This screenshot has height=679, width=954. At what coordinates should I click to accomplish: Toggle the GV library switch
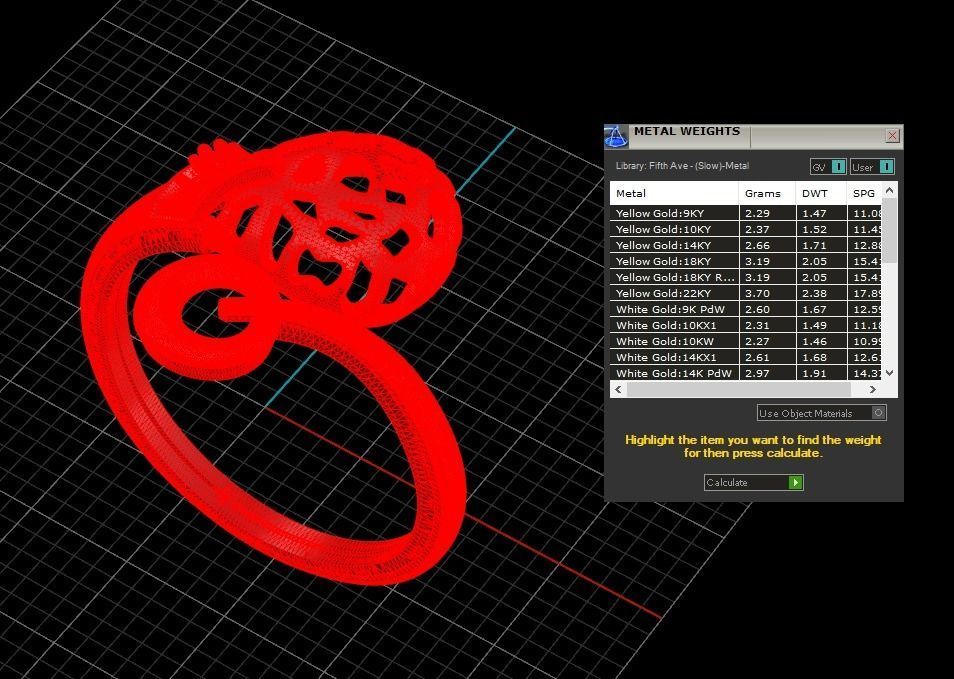coord(828,167)
